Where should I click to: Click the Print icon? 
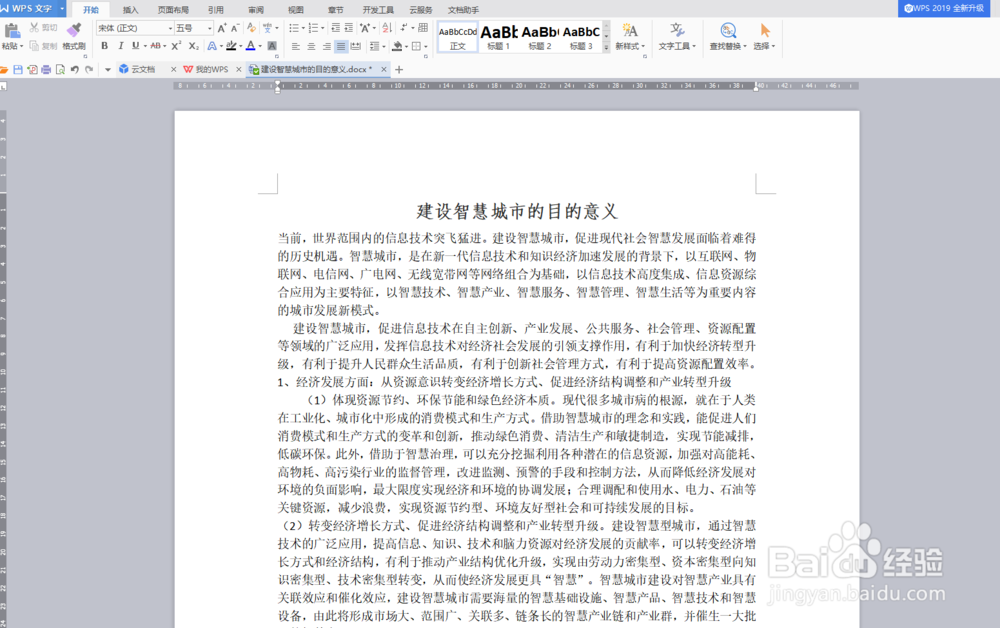coord(46,69)
